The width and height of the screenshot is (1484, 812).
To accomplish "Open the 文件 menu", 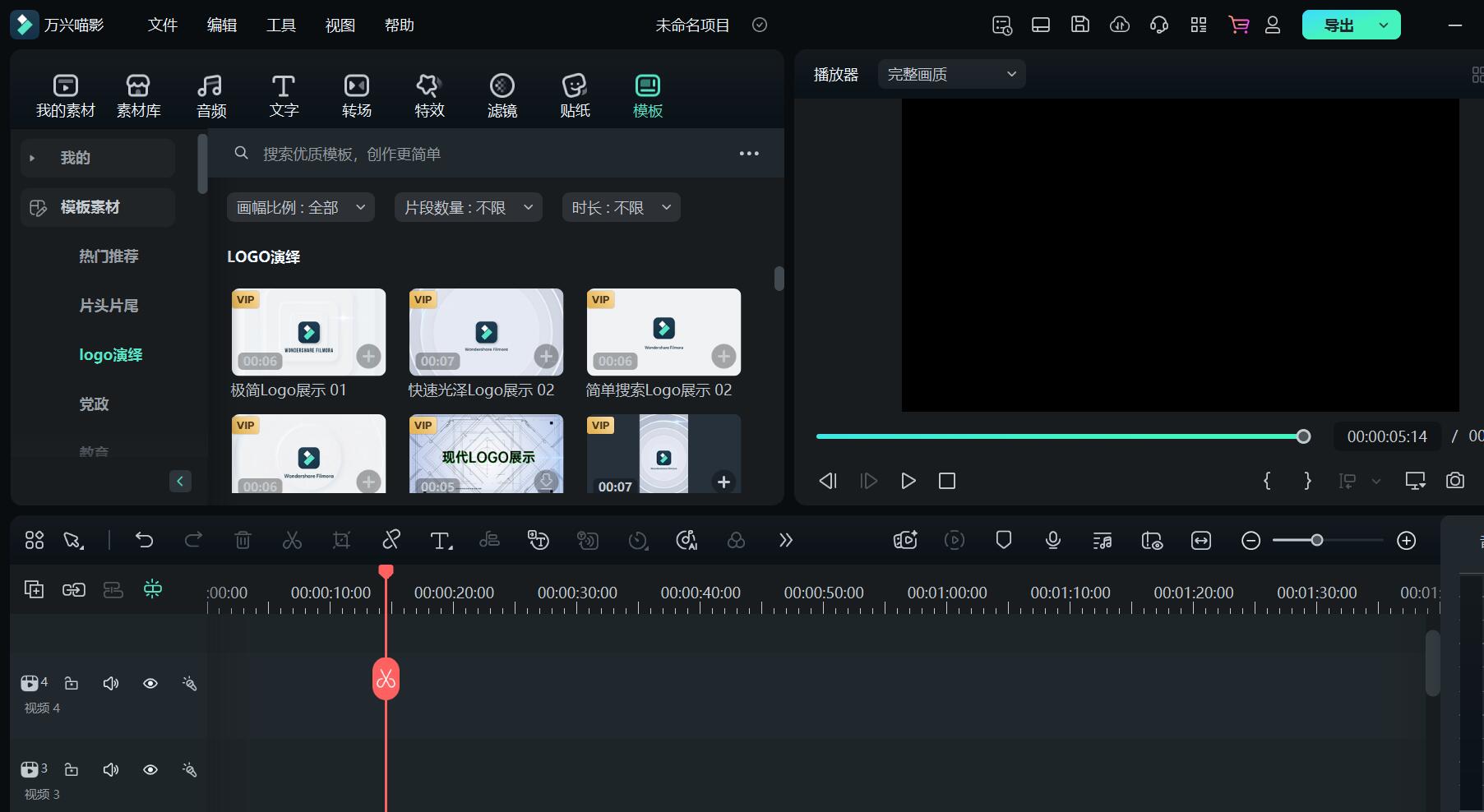I will tap(162, 25).
